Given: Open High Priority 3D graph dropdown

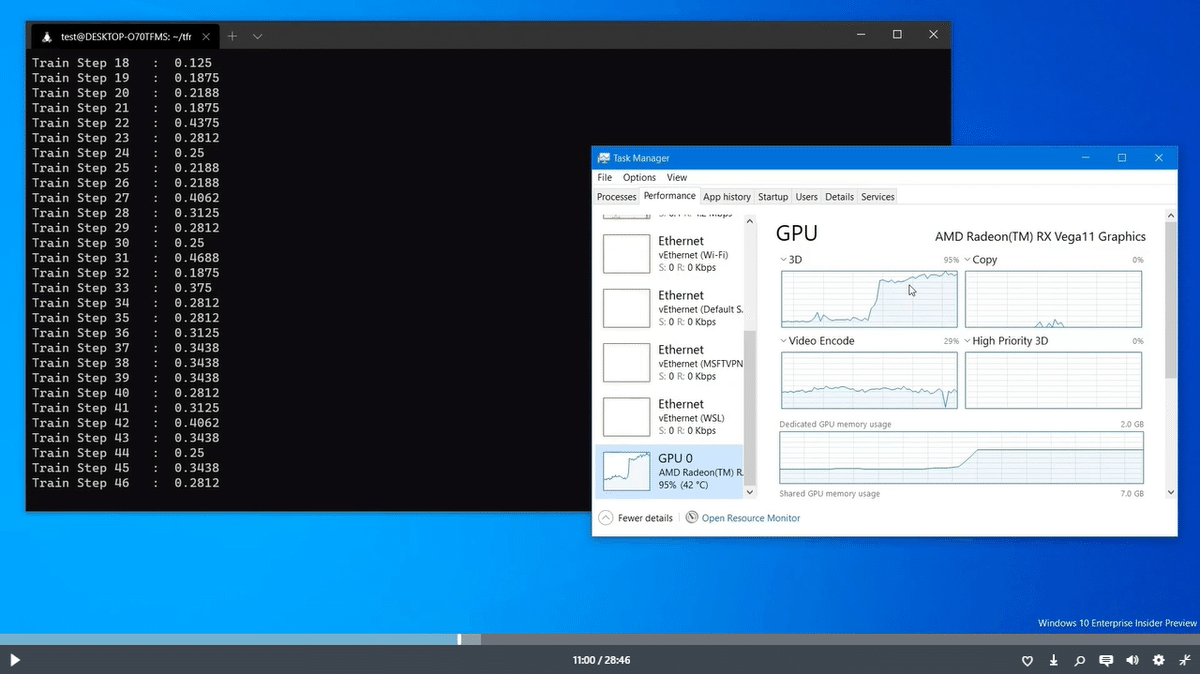Looking at the screenshot, I should coord(968,341).
